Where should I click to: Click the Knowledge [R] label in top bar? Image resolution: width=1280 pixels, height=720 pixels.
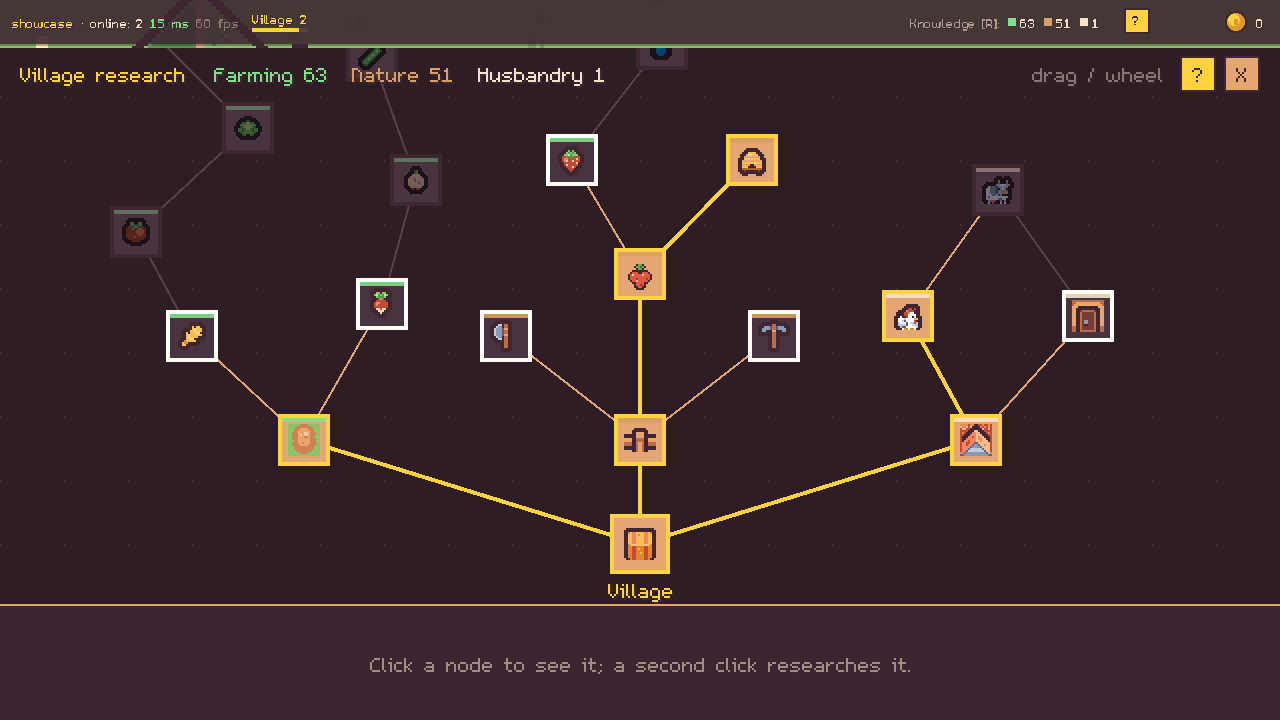[955, 23]
